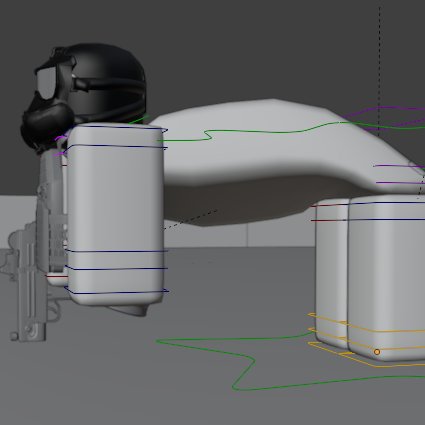Viewport: 425px width, 425px height.
Task: Click the orange origin dot
Action: pyautogui.click(x=377, y=352)
